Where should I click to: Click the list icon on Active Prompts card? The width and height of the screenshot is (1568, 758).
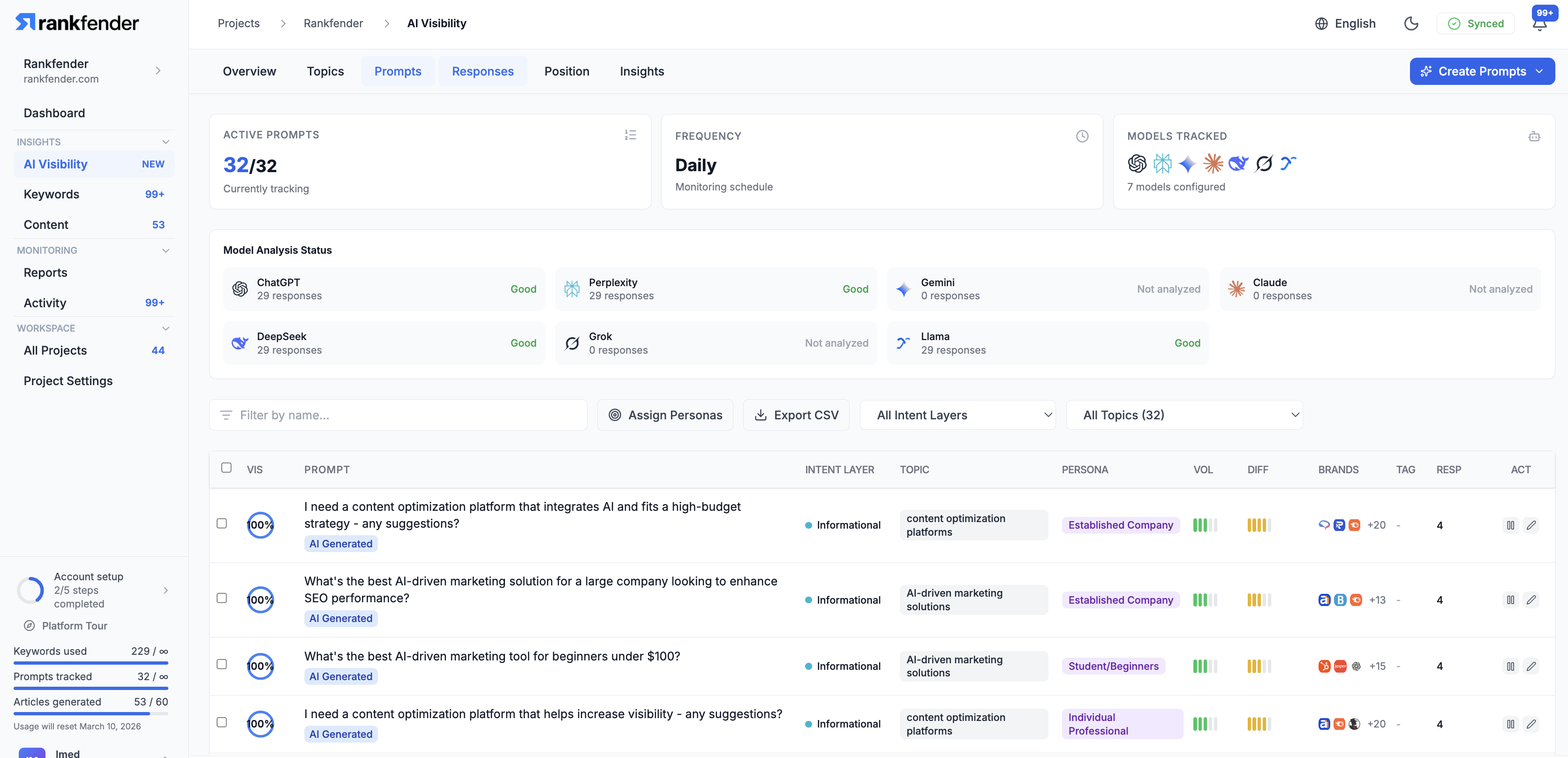[631, 135]
